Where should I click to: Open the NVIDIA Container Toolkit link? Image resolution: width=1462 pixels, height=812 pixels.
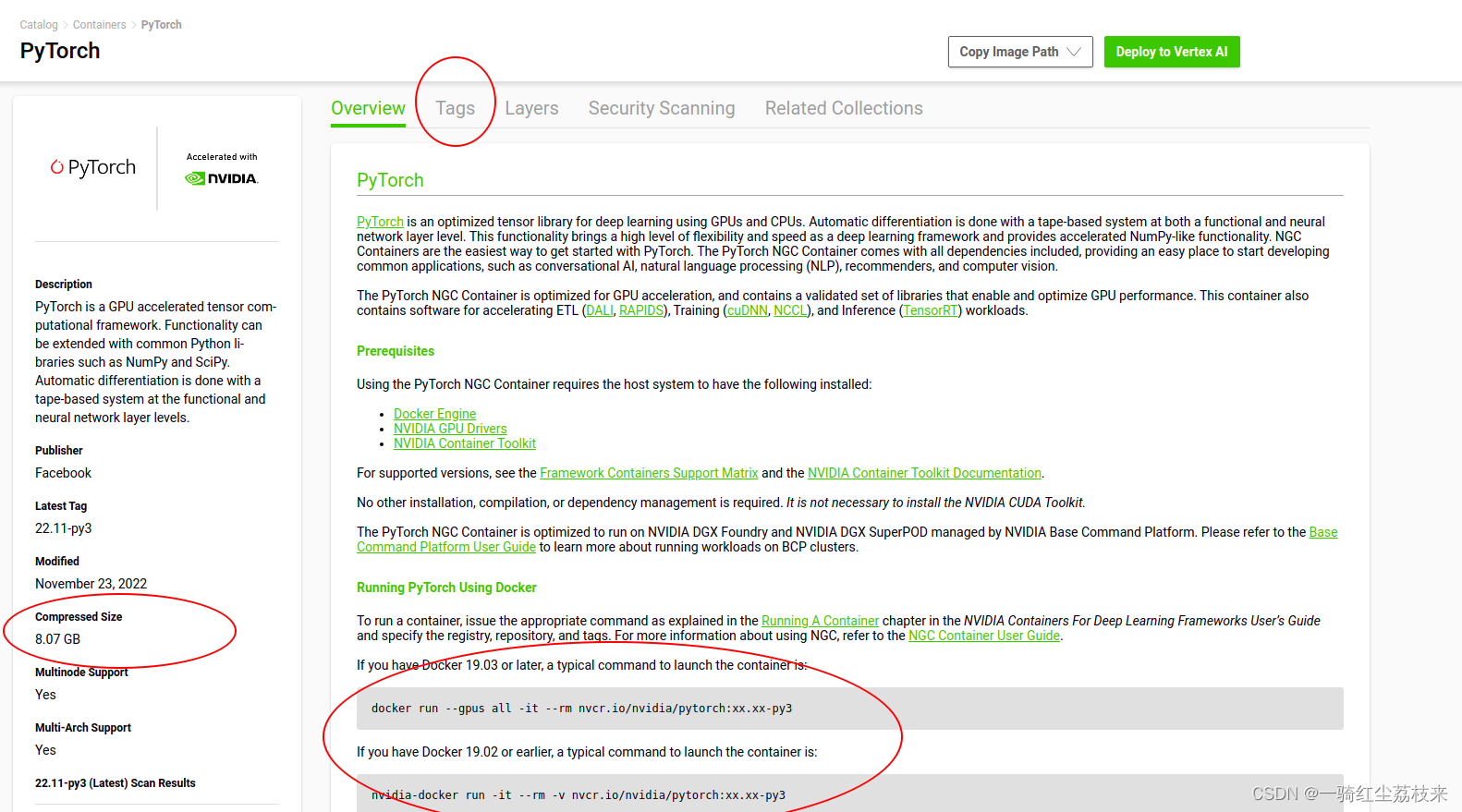[x=465, y=443]
